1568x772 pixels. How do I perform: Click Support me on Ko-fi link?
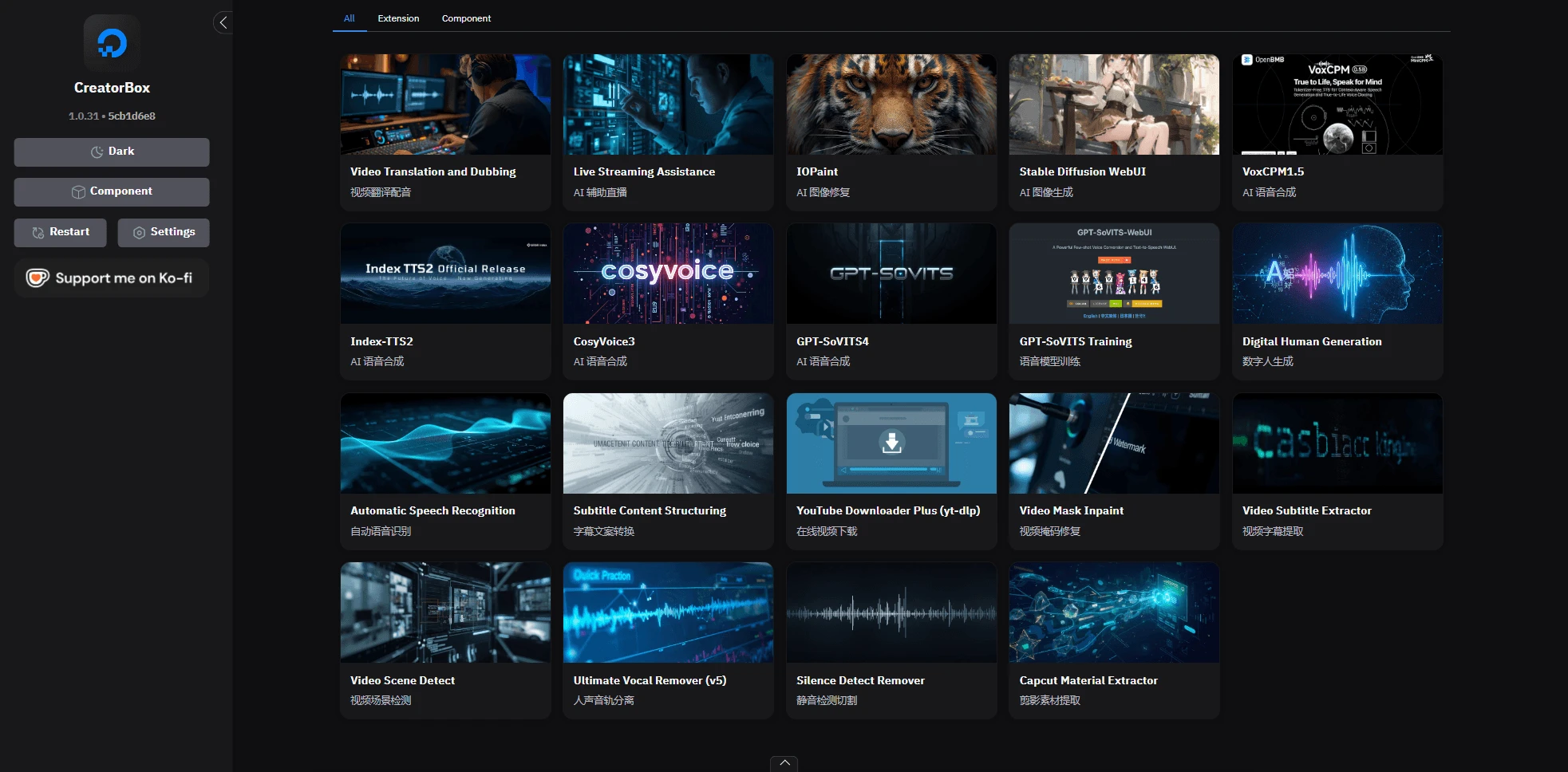point(112,278)
